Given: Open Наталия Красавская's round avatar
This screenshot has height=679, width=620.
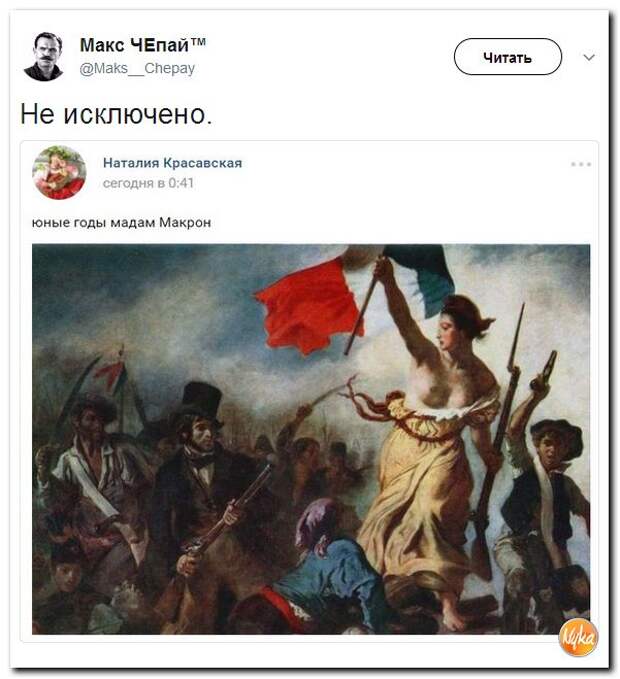Looking at the screenshot, I should (59, 172).
